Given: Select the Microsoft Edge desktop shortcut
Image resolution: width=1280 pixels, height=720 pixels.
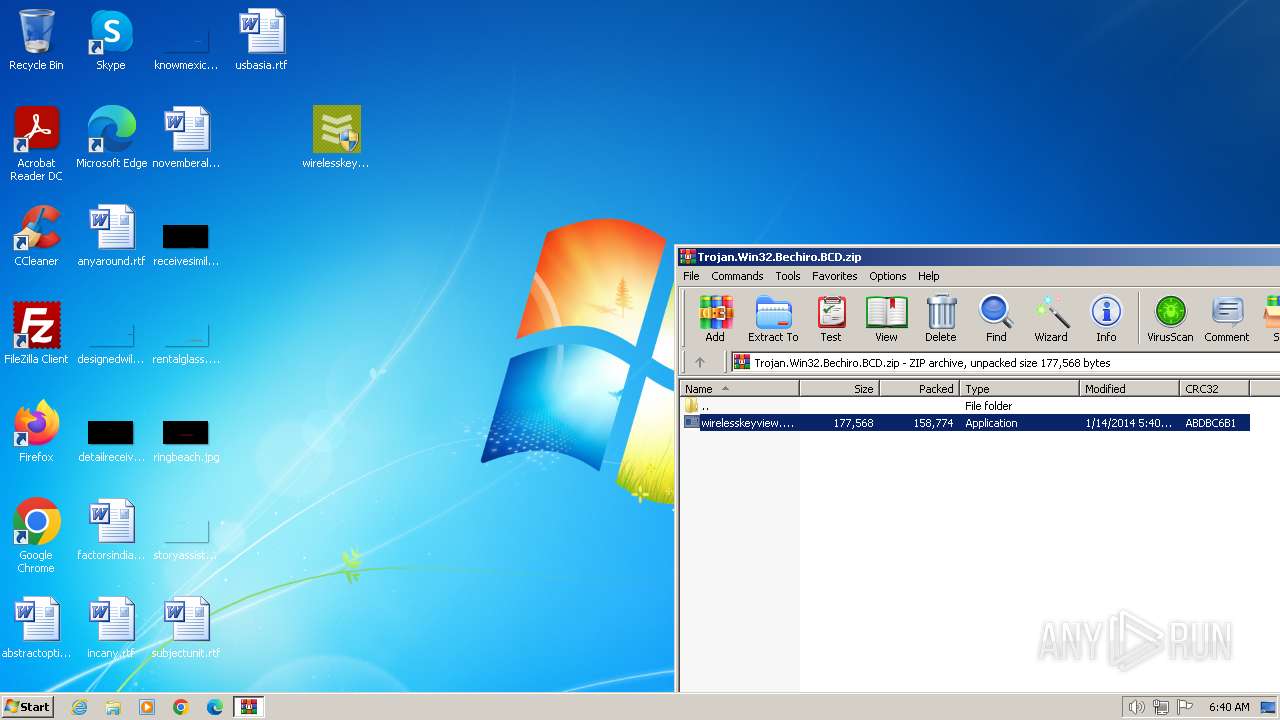Looking at the screenshot, I should (x=111, y=138).
